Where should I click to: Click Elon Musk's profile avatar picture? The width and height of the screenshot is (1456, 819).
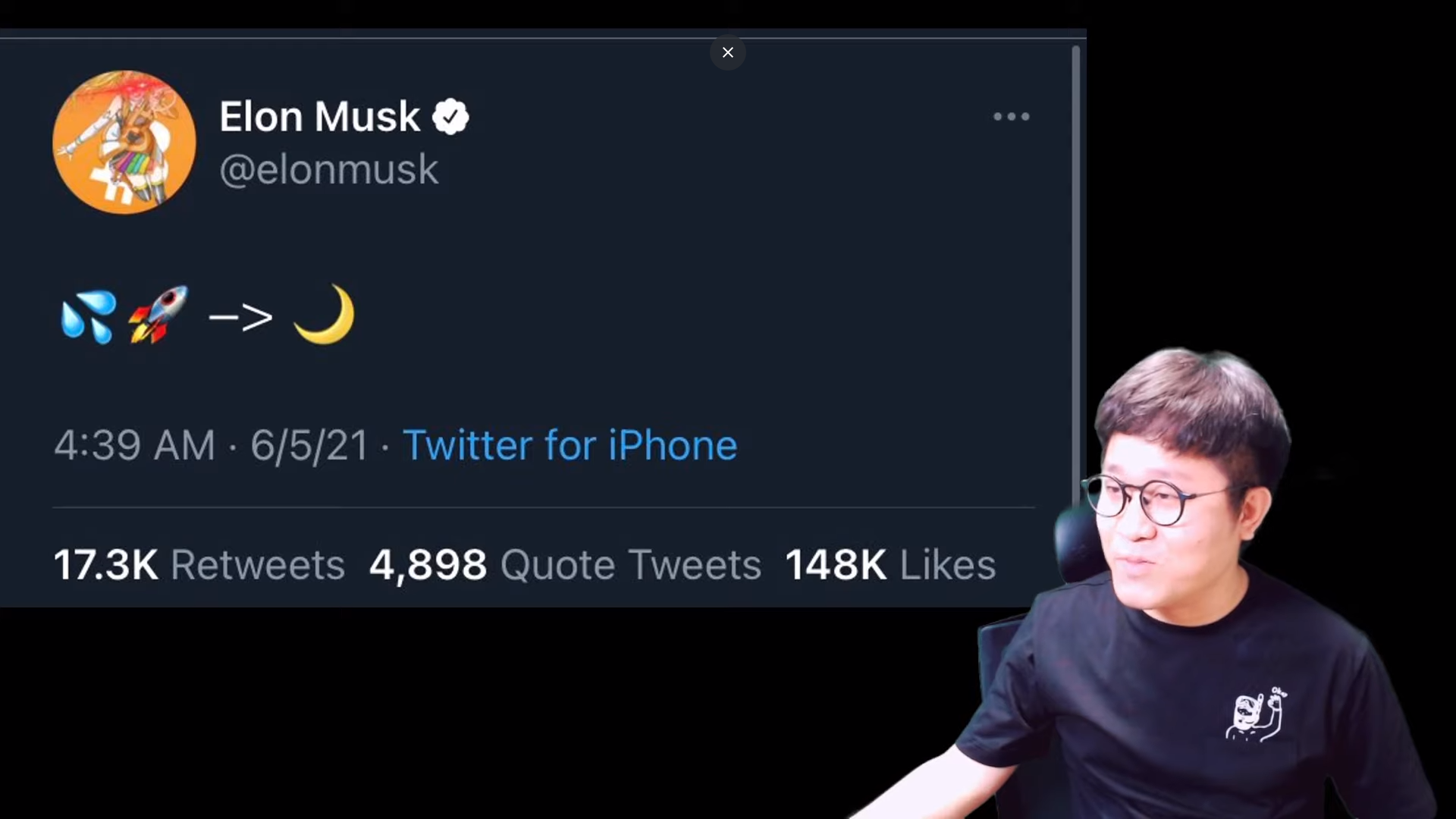pos(124,142)
